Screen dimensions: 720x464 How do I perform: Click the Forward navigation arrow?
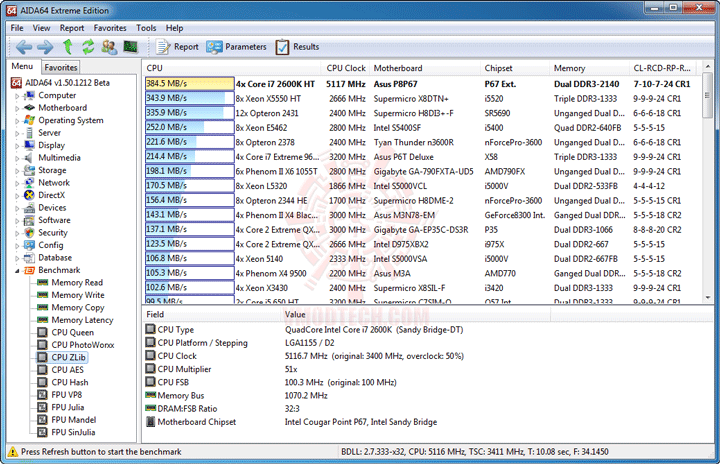[45, 47]
